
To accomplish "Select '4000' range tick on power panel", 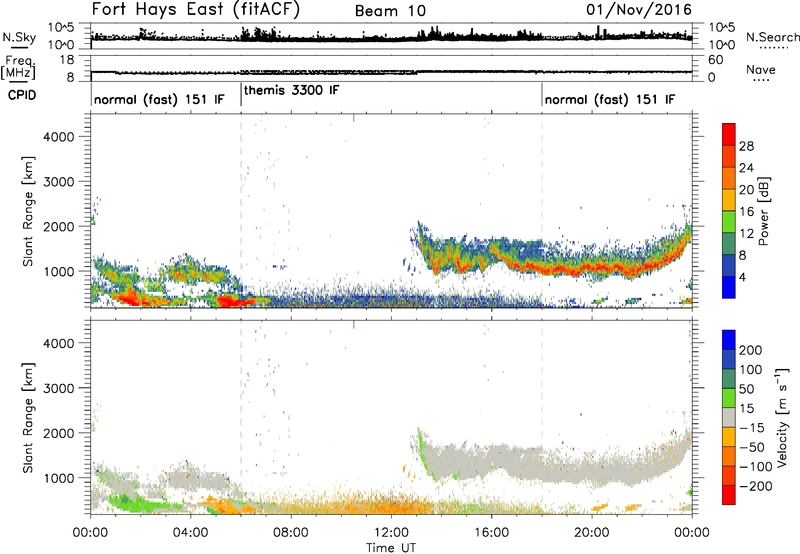I will click(x=59, y=137).
